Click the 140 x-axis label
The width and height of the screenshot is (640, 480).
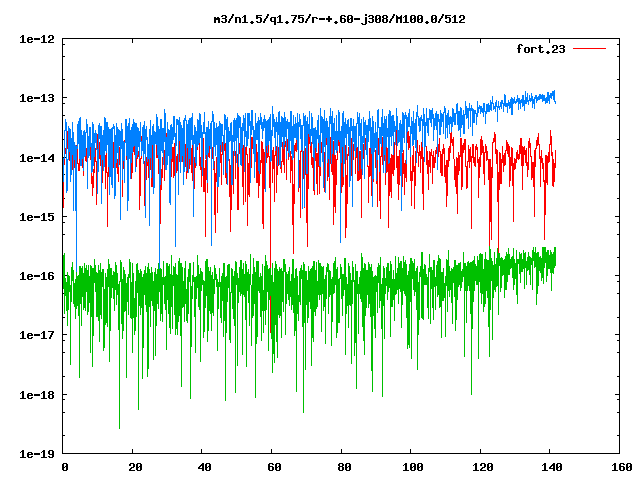[552, 467]
